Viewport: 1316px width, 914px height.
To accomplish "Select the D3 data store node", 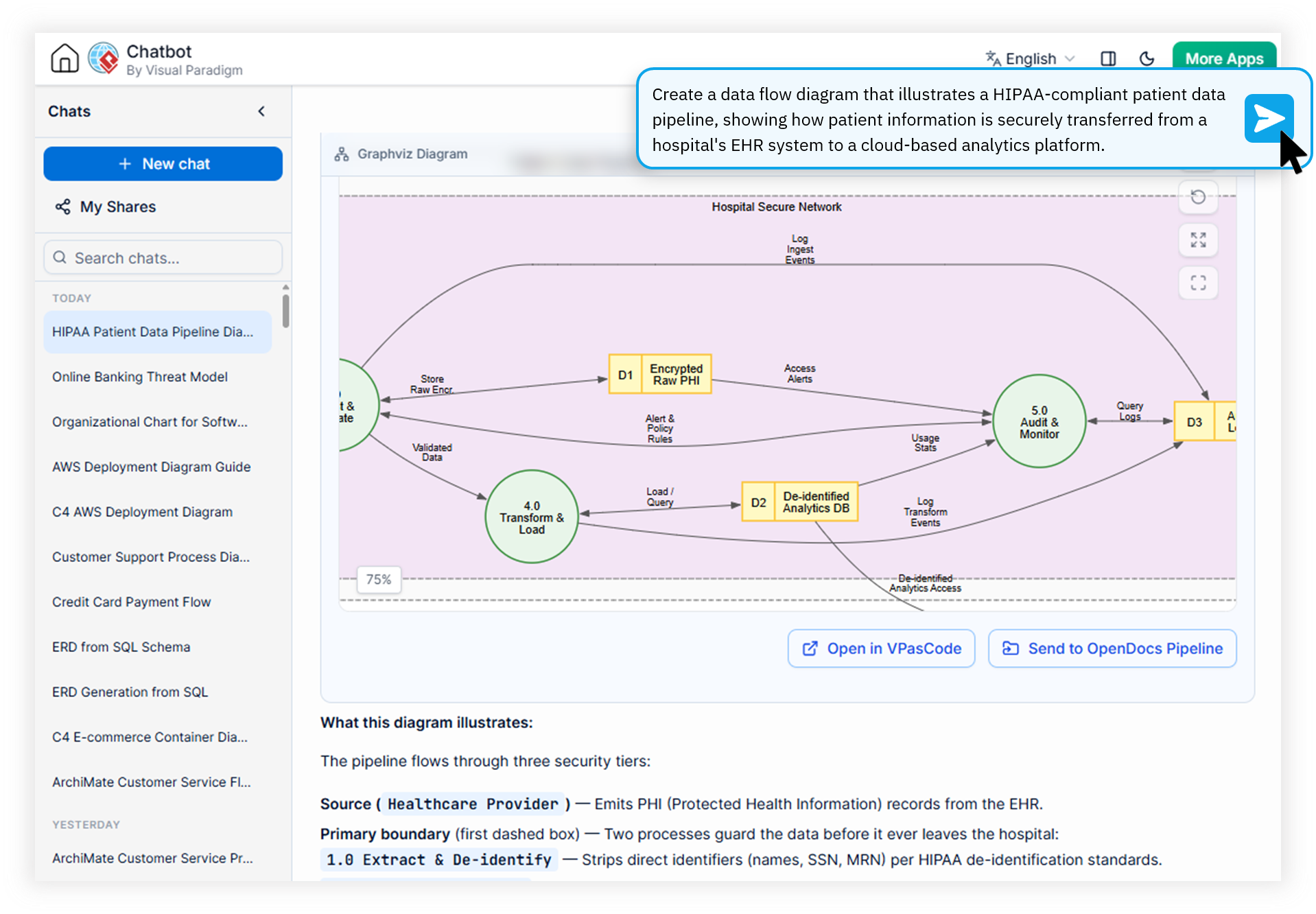I will [x=1205, y=422].
